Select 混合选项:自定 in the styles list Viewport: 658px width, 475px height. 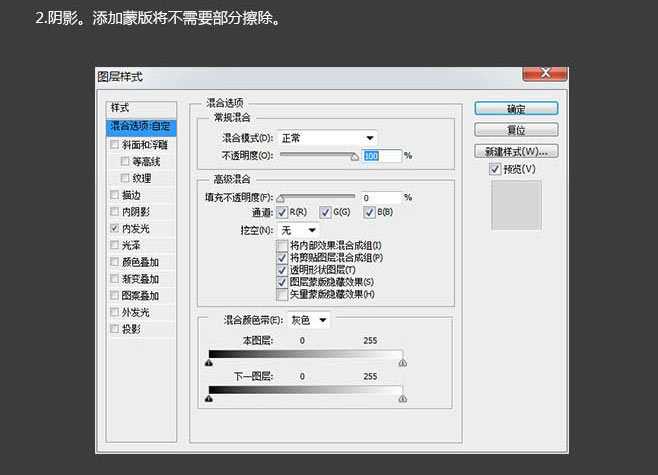click(141, 127)
